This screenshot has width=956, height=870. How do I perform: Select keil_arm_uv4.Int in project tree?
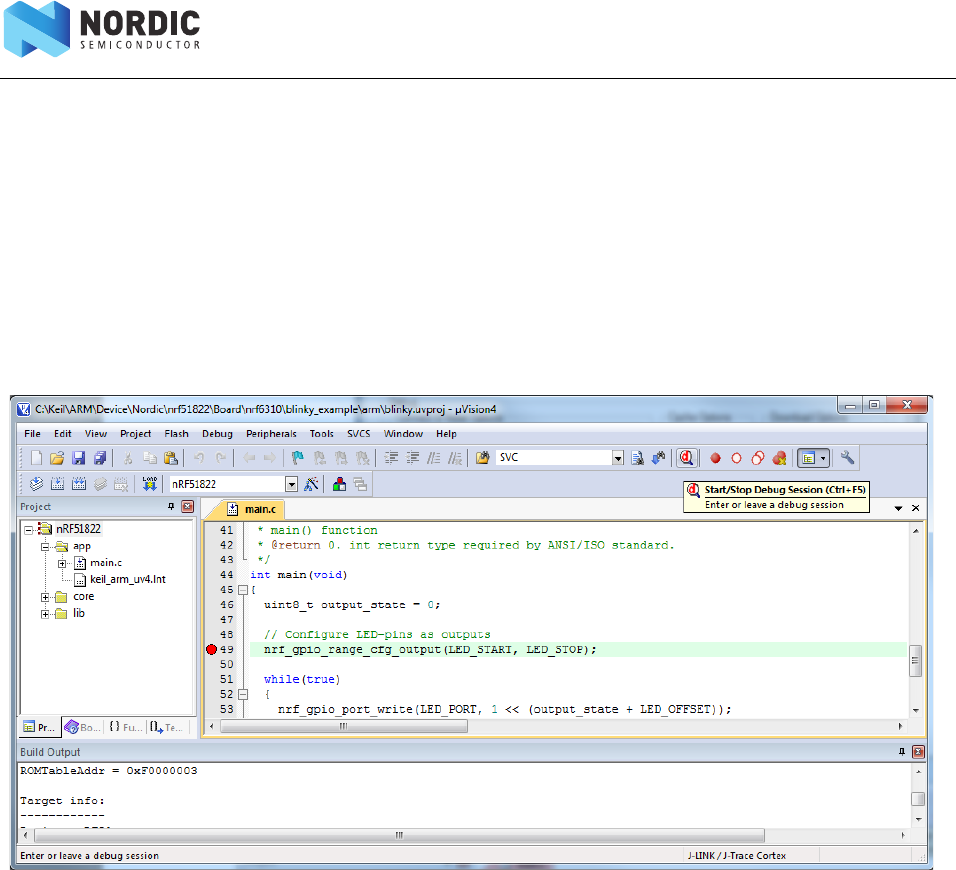pos(127,579)
